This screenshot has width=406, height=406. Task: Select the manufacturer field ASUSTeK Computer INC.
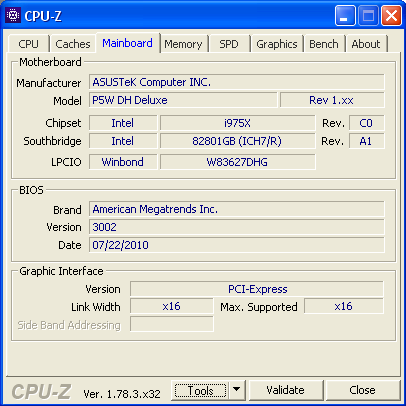point(237,82)
